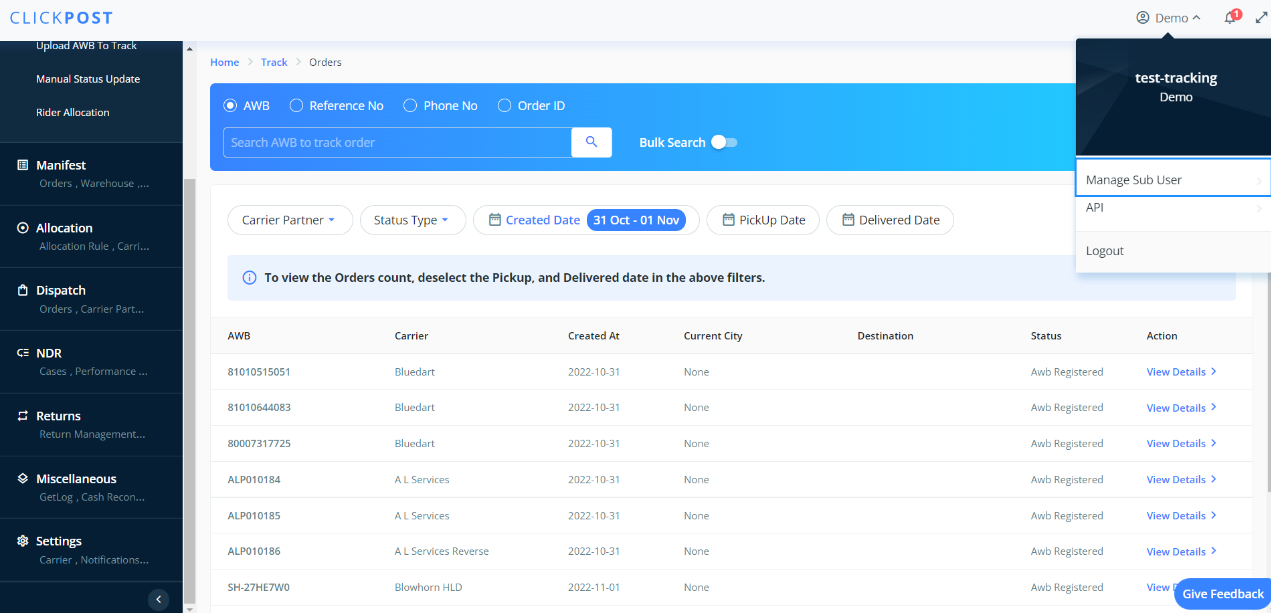Expand Manage Sub User submenu arrow
The width and height of the screenshot is (1271, 613).
click(1259, 181)
